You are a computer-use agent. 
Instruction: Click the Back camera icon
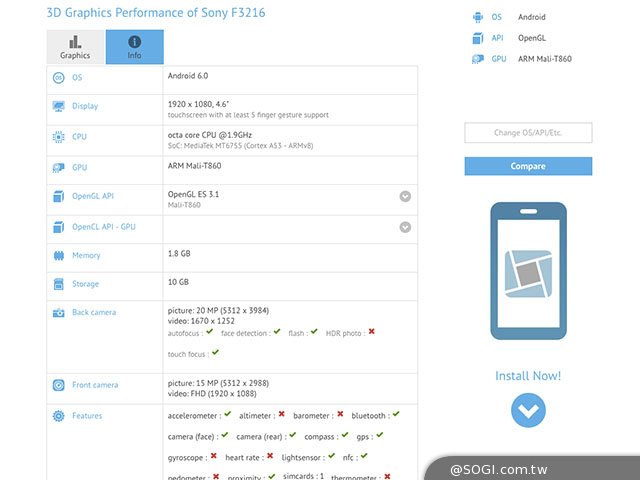point(58,313)
